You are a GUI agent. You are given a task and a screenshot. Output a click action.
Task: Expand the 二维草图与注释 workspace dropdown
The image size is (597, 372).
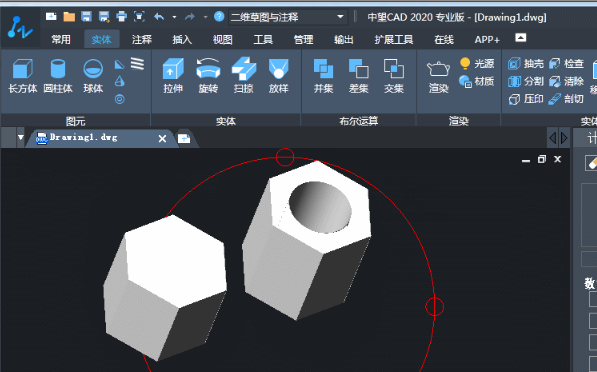tap(340, 17)
